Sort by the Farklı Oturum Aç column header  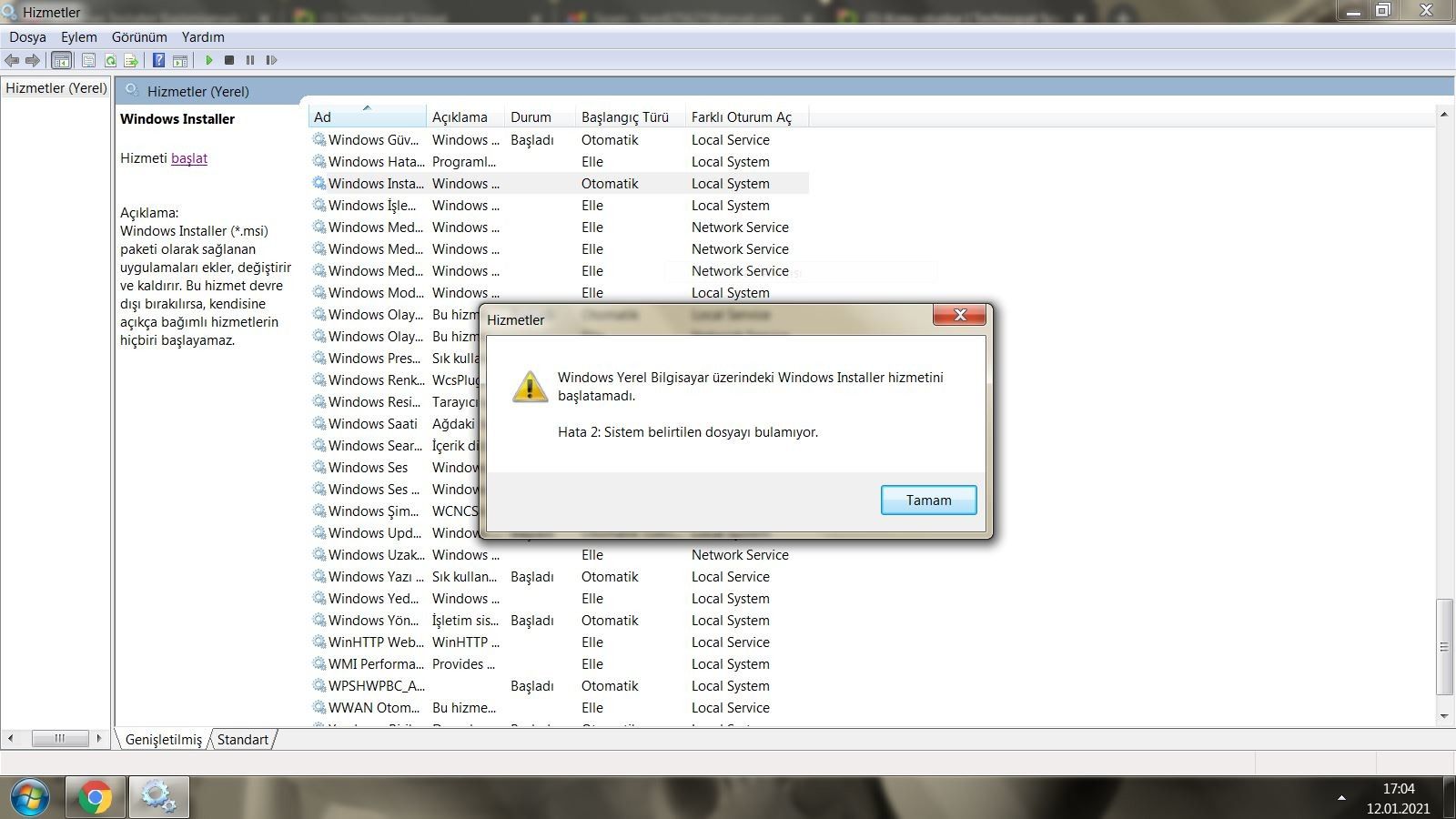pyautogui.click(x=746, y=116)
